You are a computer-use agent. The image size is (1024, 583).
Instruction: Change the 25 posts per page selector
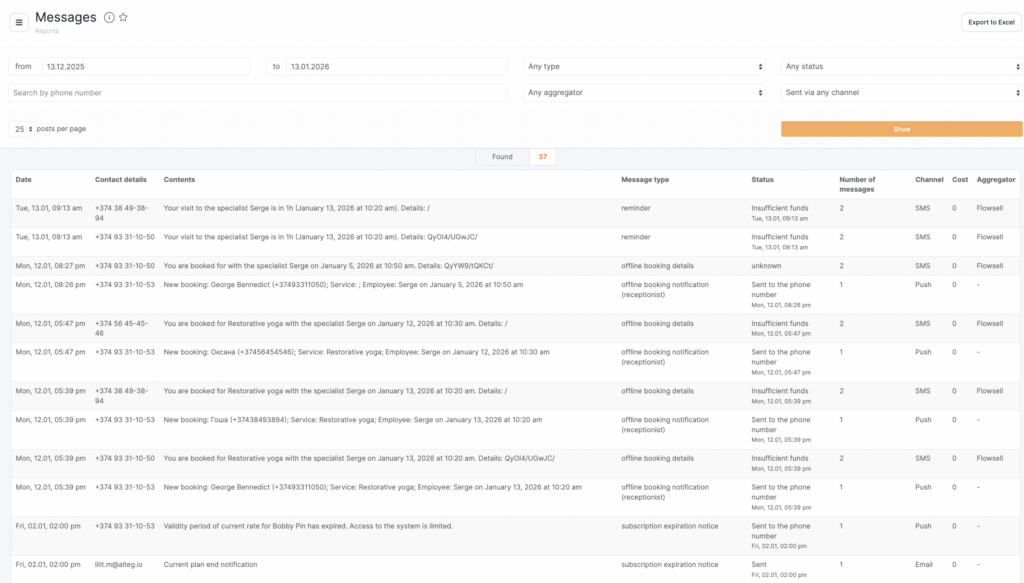22,129
